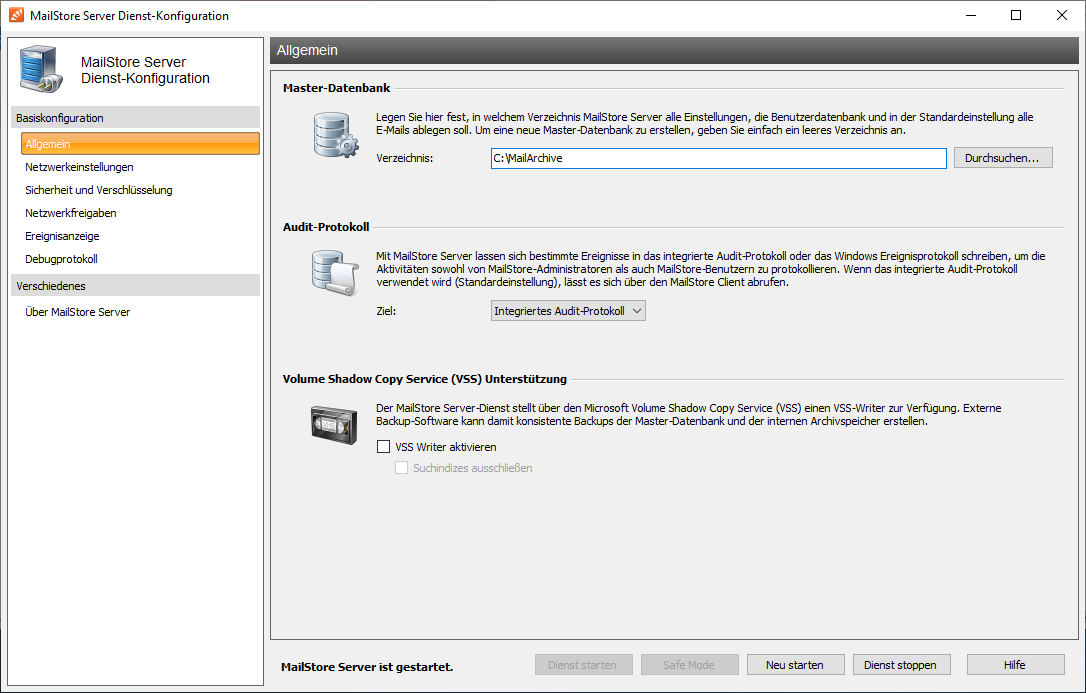Click the Master-Datenbank database gear icon
The height and width of the screenshot is (693, 1086).
coord(336,135)
